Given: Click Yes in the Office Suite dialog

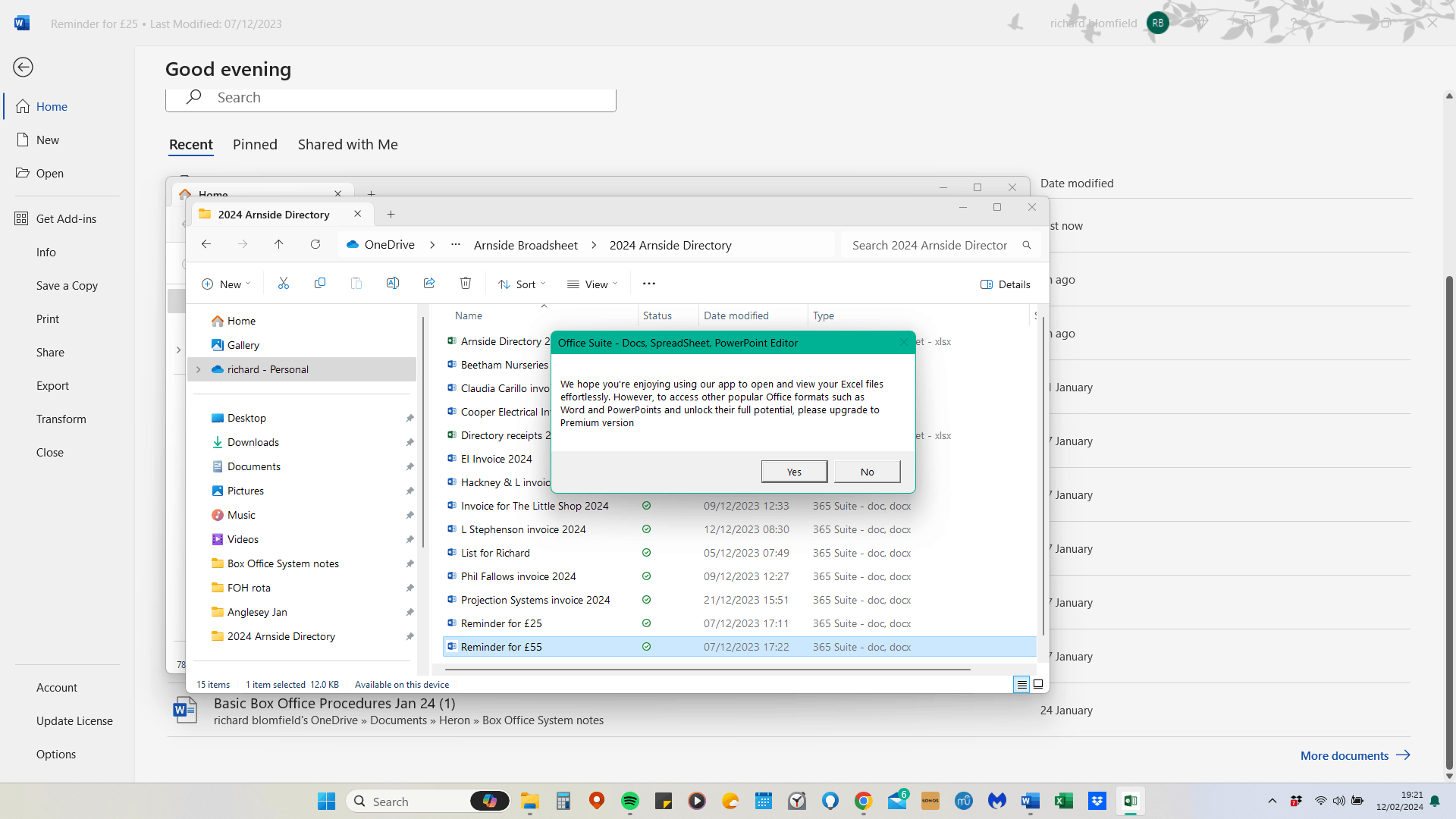Looking at the screenshot, I should (794, 472).
